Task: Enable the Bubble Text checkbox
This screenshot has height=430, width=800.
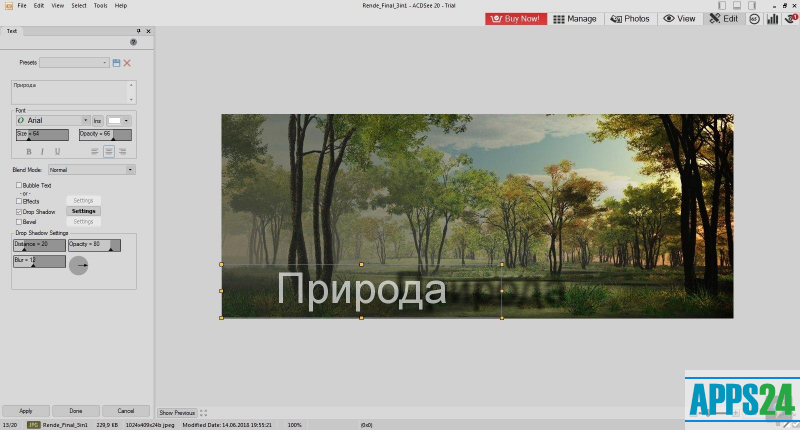Action: 18,185
